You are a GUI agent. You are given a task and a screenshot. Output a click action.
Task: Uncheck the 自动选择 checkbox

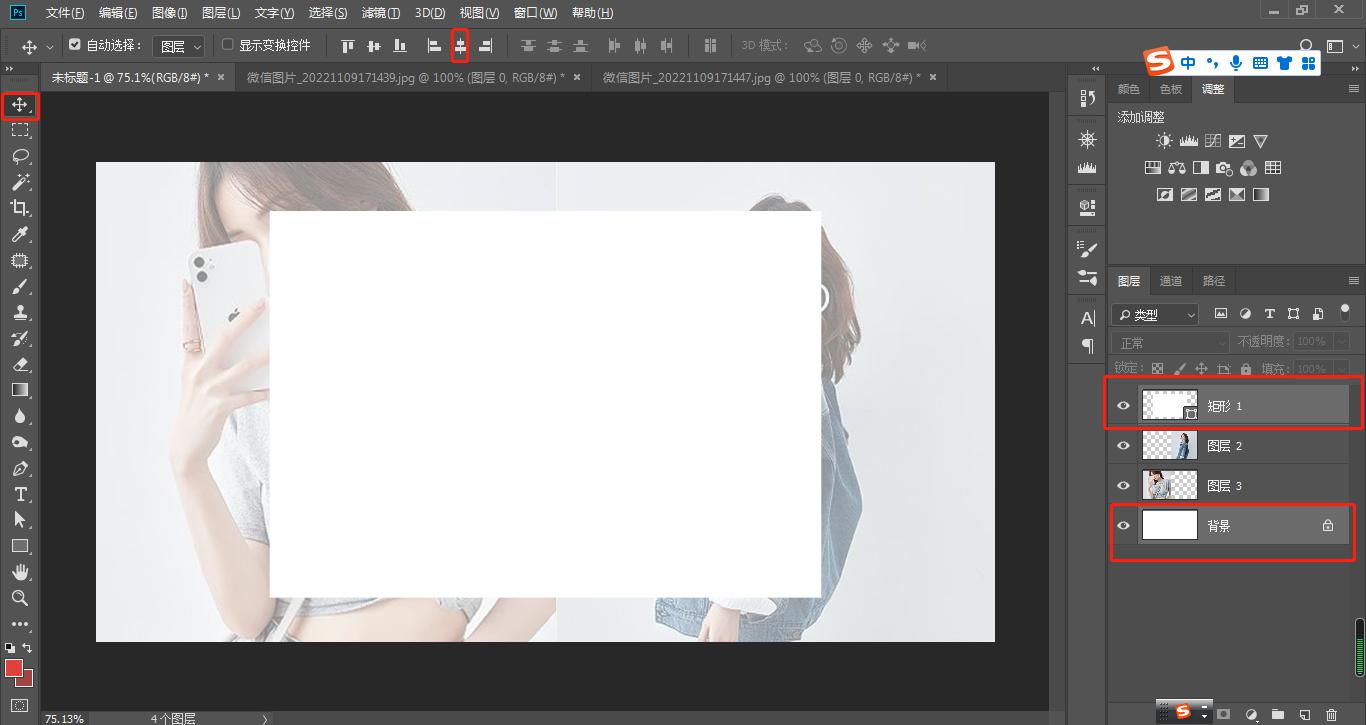75,45
